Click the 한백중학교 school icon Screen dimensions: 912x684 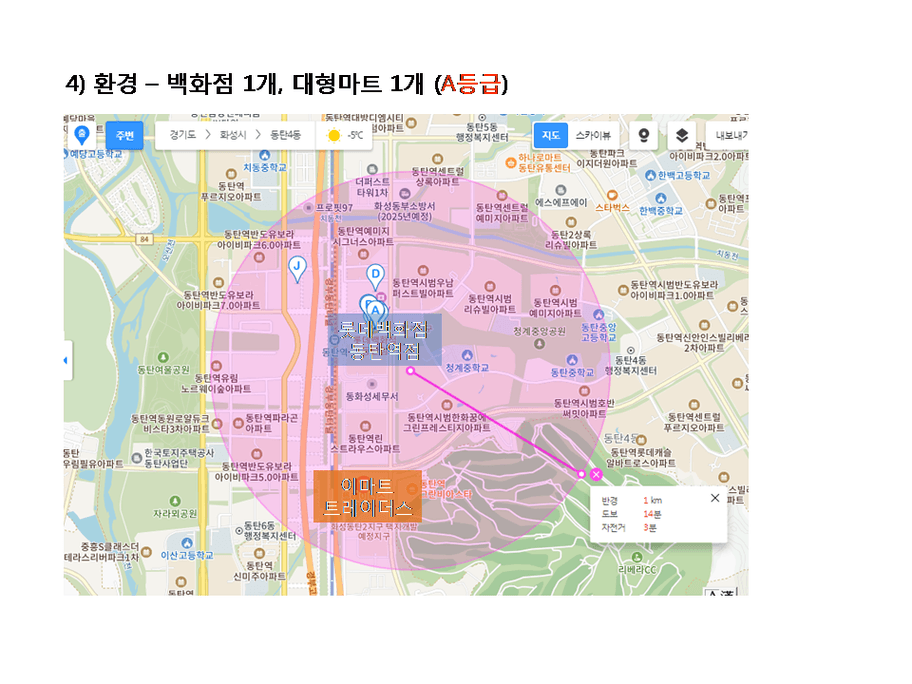pos(661,198)
